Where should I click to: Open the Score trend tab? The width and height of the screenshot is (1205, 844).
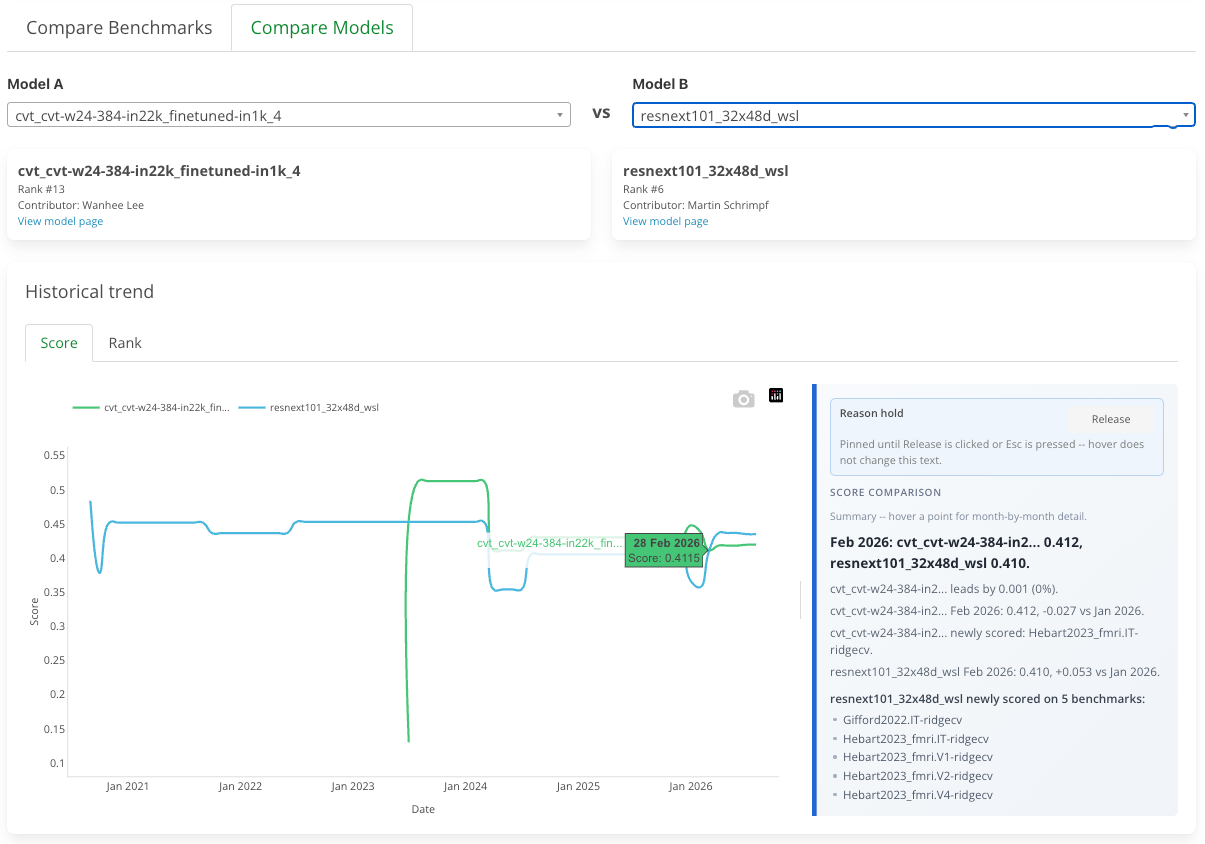(x=59, y=343)
